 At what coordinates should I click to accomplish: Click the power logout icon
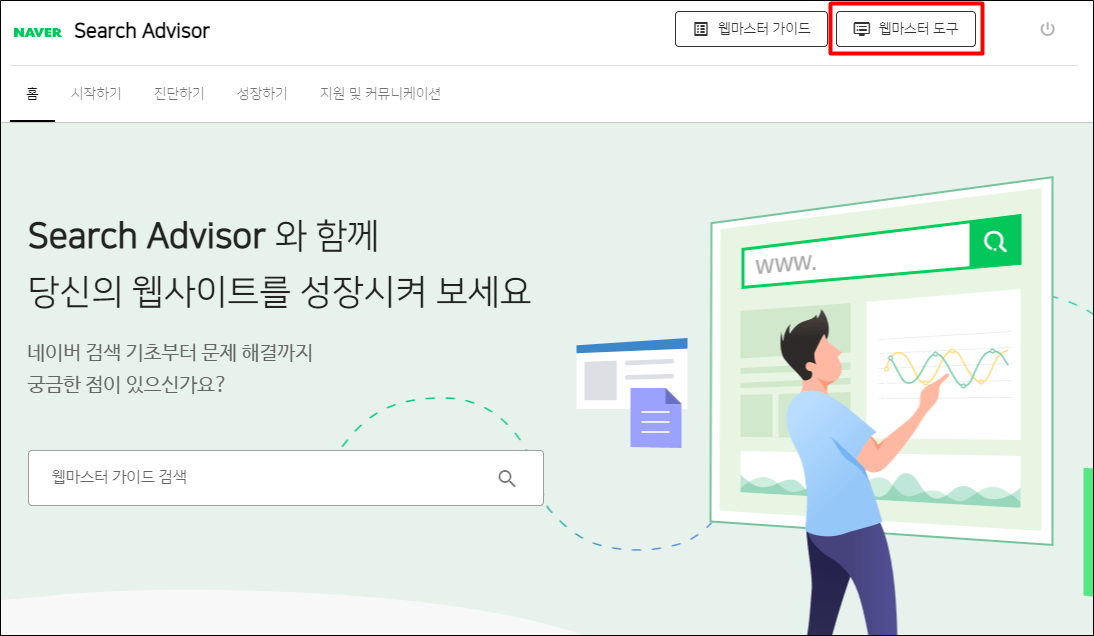pos(1047,29)
